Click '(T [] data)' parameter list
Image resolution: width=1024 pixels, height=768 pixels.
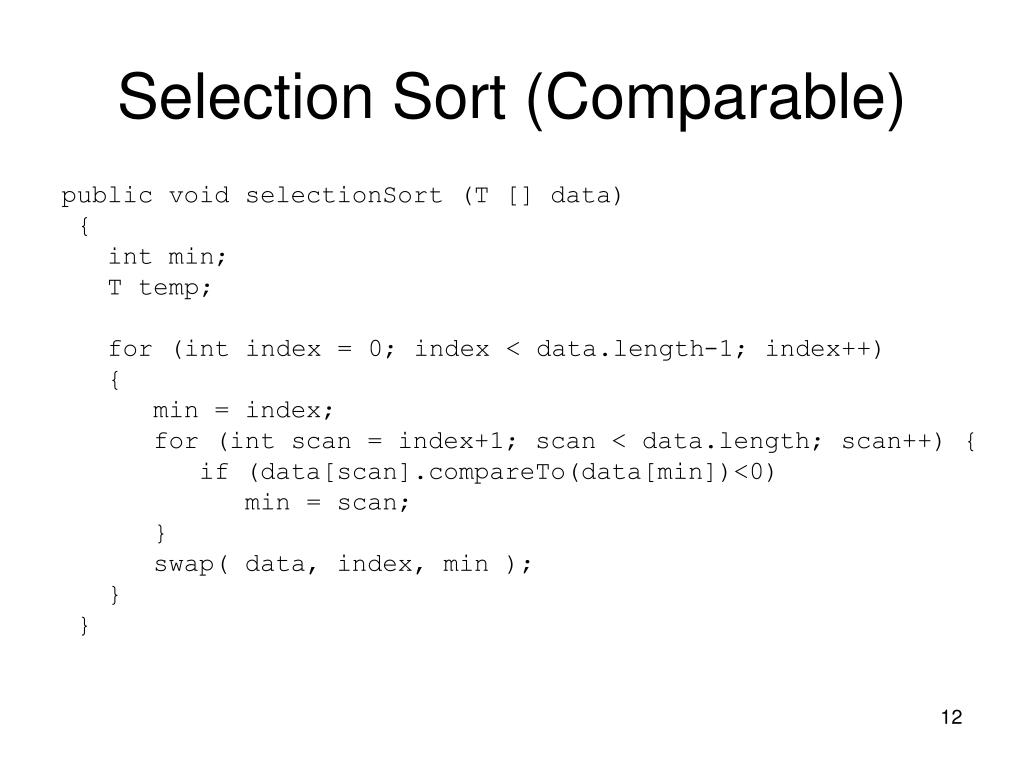pyautogui.click(x=542, y=195)
